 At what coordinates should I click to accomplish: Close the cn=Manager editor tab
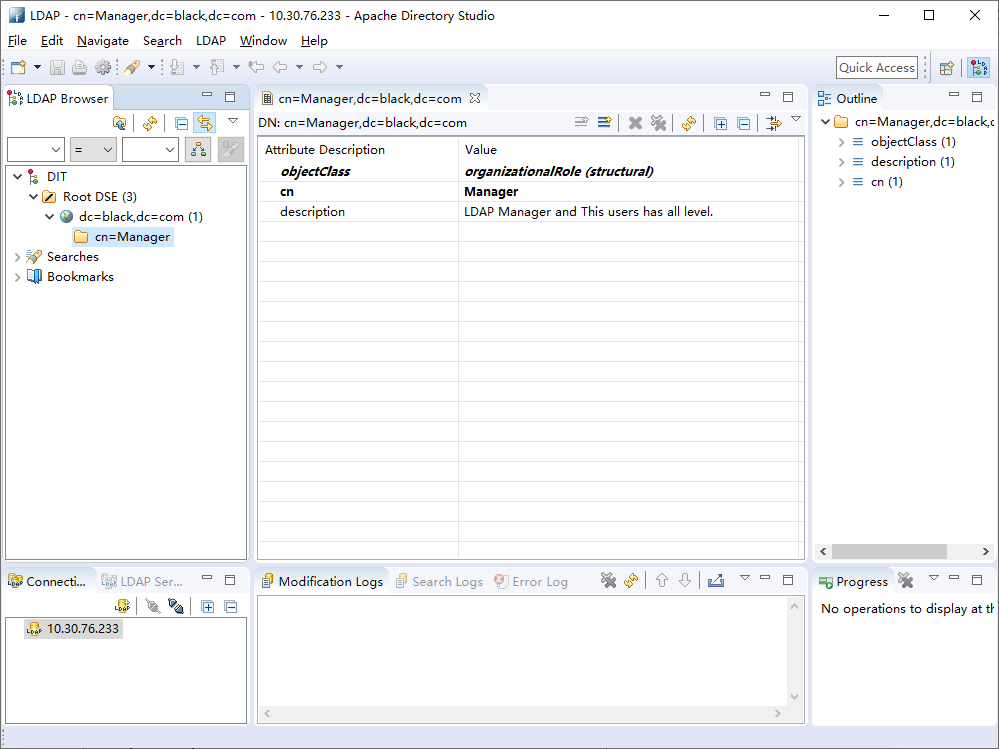[475, 98]
